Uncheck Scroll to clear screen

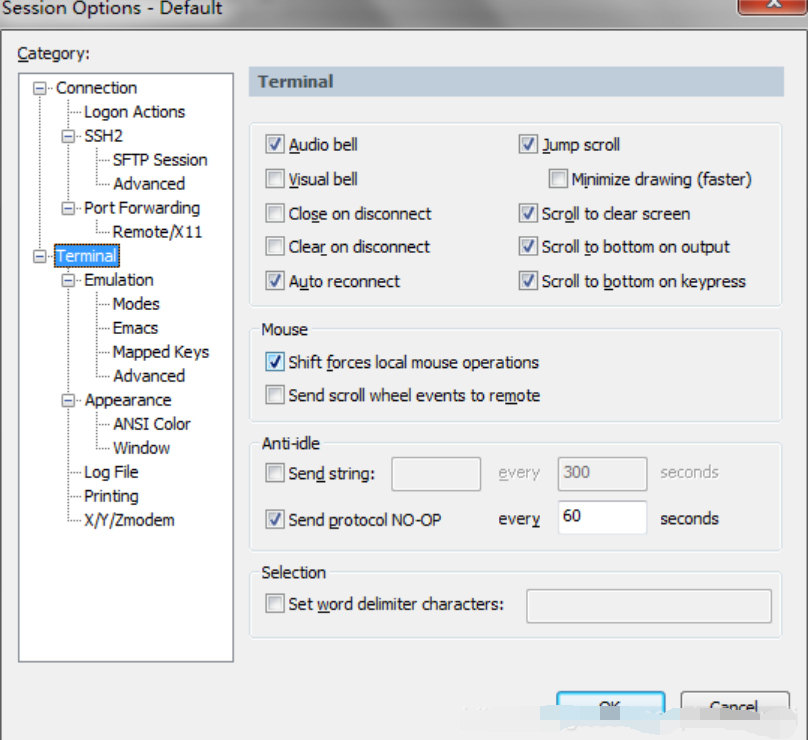tap(528, 213)
